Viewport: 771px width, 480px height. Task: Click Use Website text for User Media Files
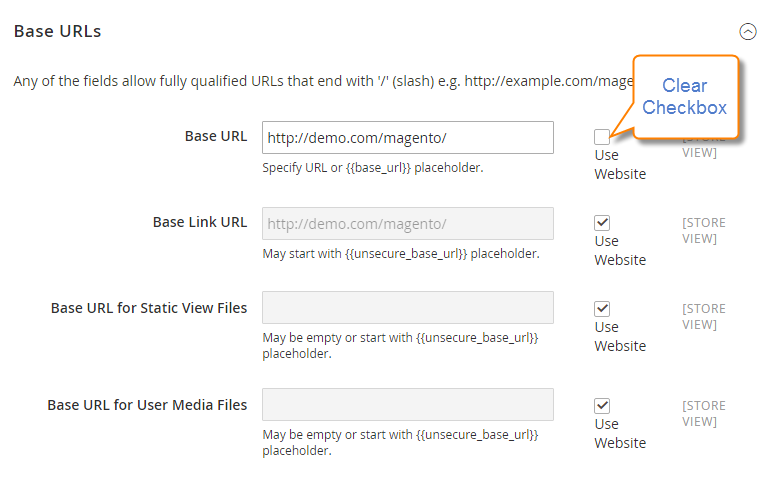pos(619,433)
